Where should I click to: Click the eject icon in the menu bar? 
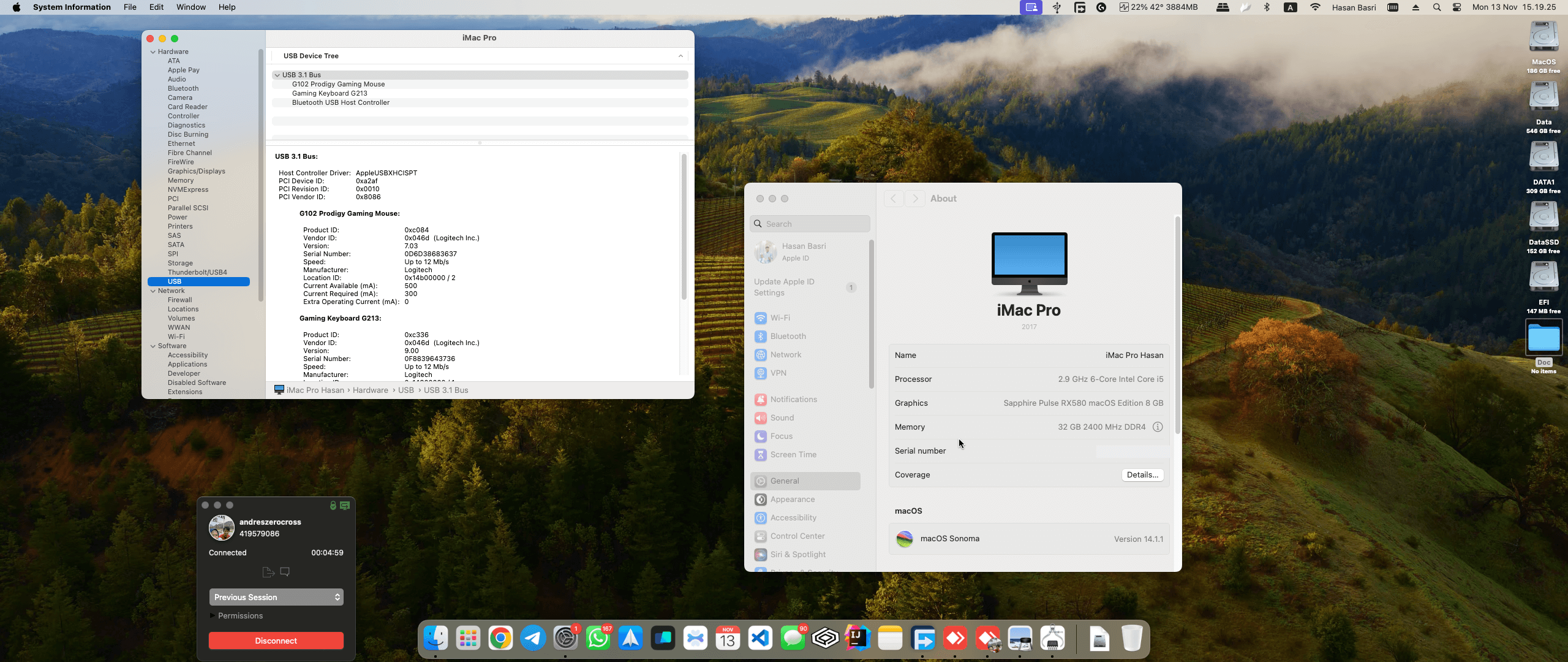click(x=1415, y=7)
